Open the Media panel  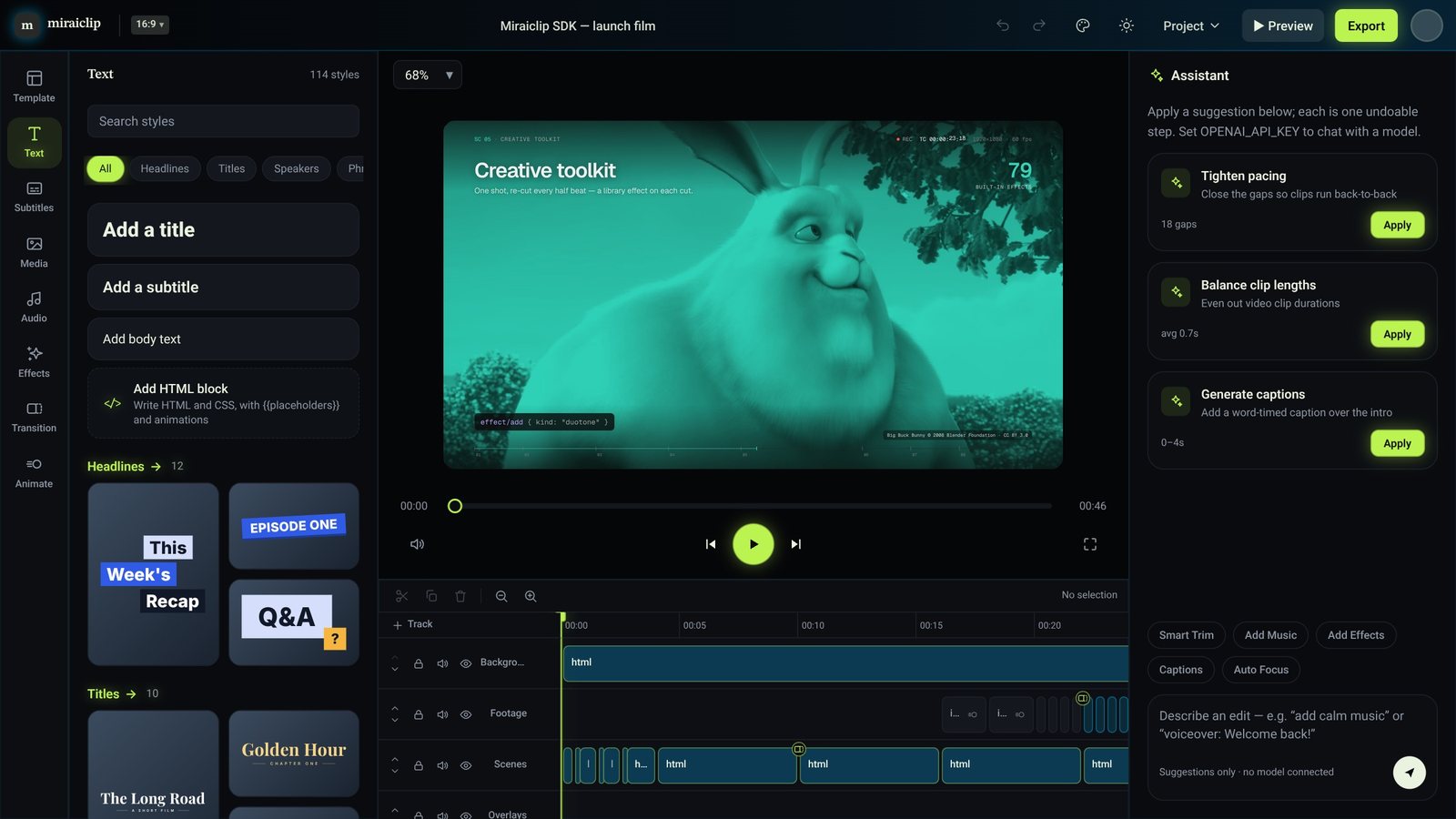coord(34,252)
